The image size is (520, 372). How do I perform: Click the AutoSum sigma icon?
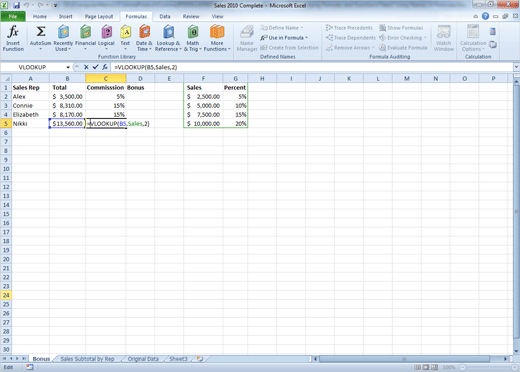[x=41, y=32]
